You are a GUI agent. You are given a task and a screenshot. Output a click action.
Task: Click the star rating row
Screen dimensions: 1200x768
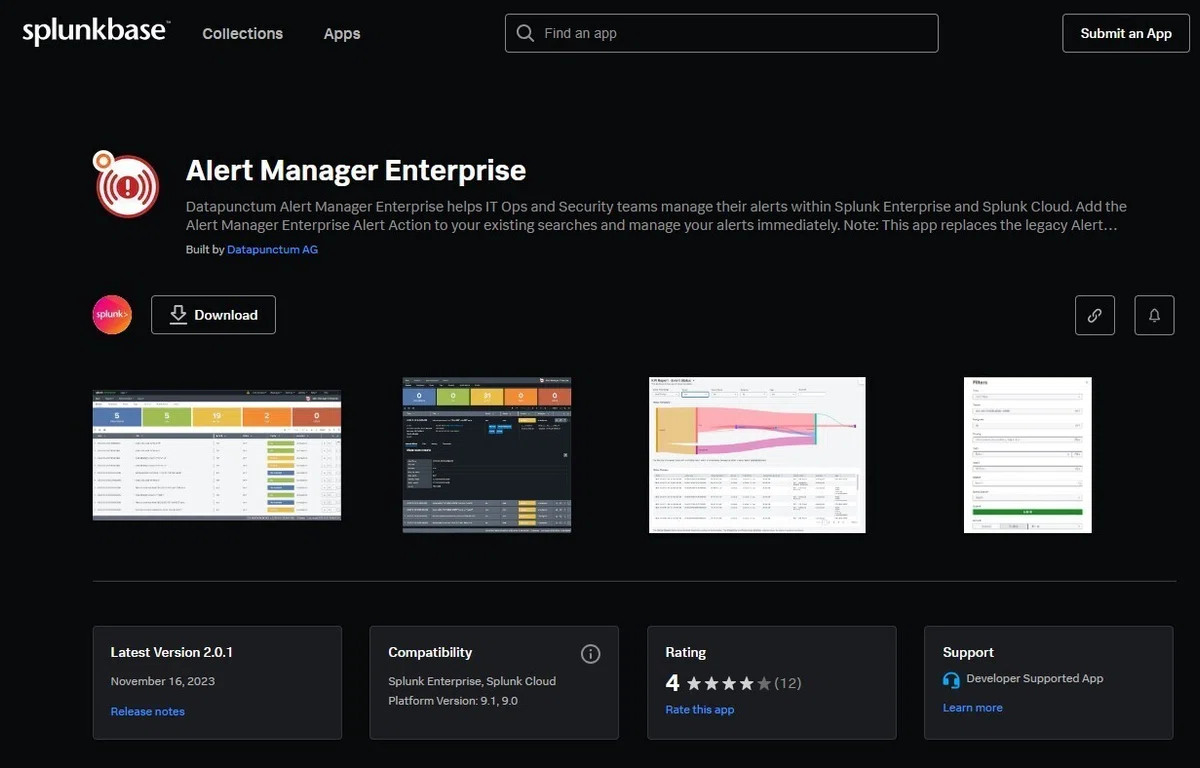[729, 683]
